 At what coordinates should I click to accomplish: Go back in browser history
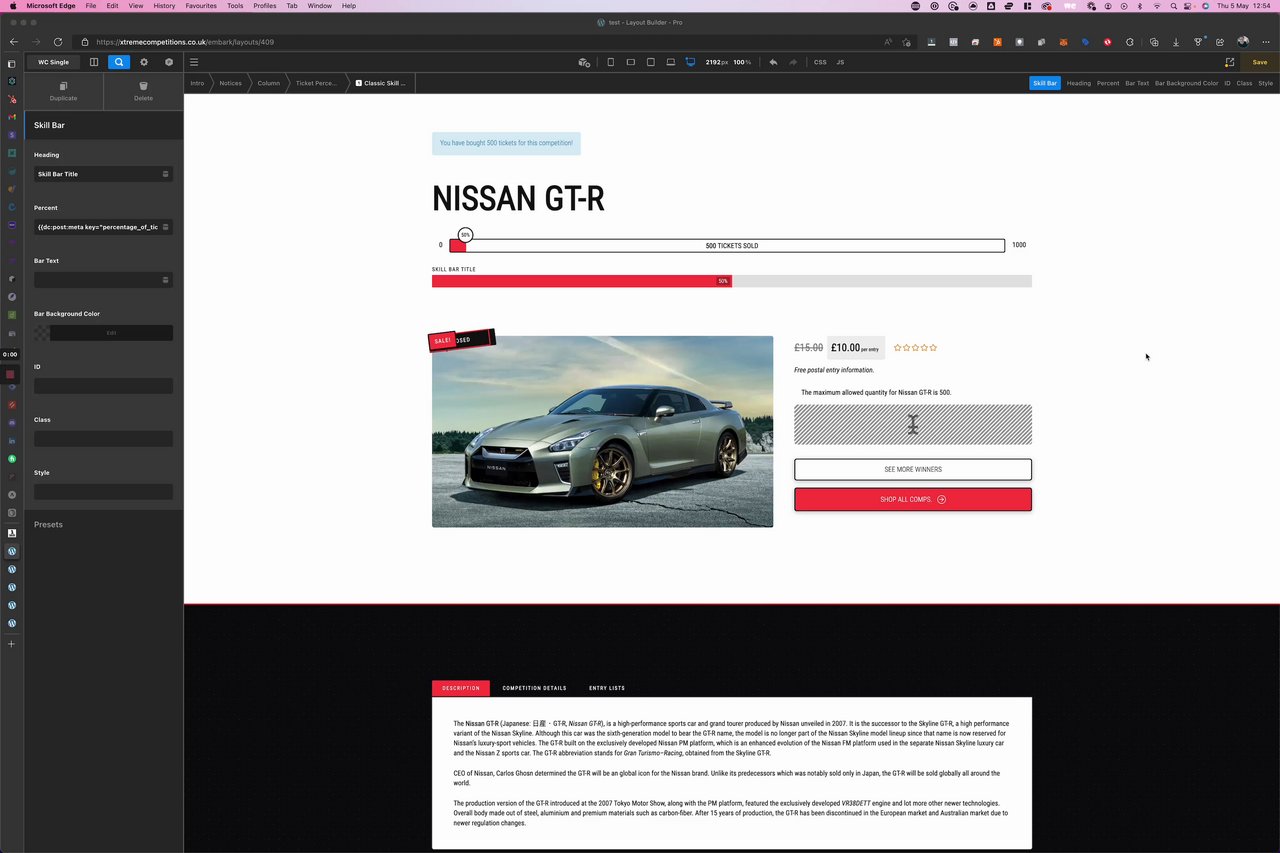click(x=14, y=42)
